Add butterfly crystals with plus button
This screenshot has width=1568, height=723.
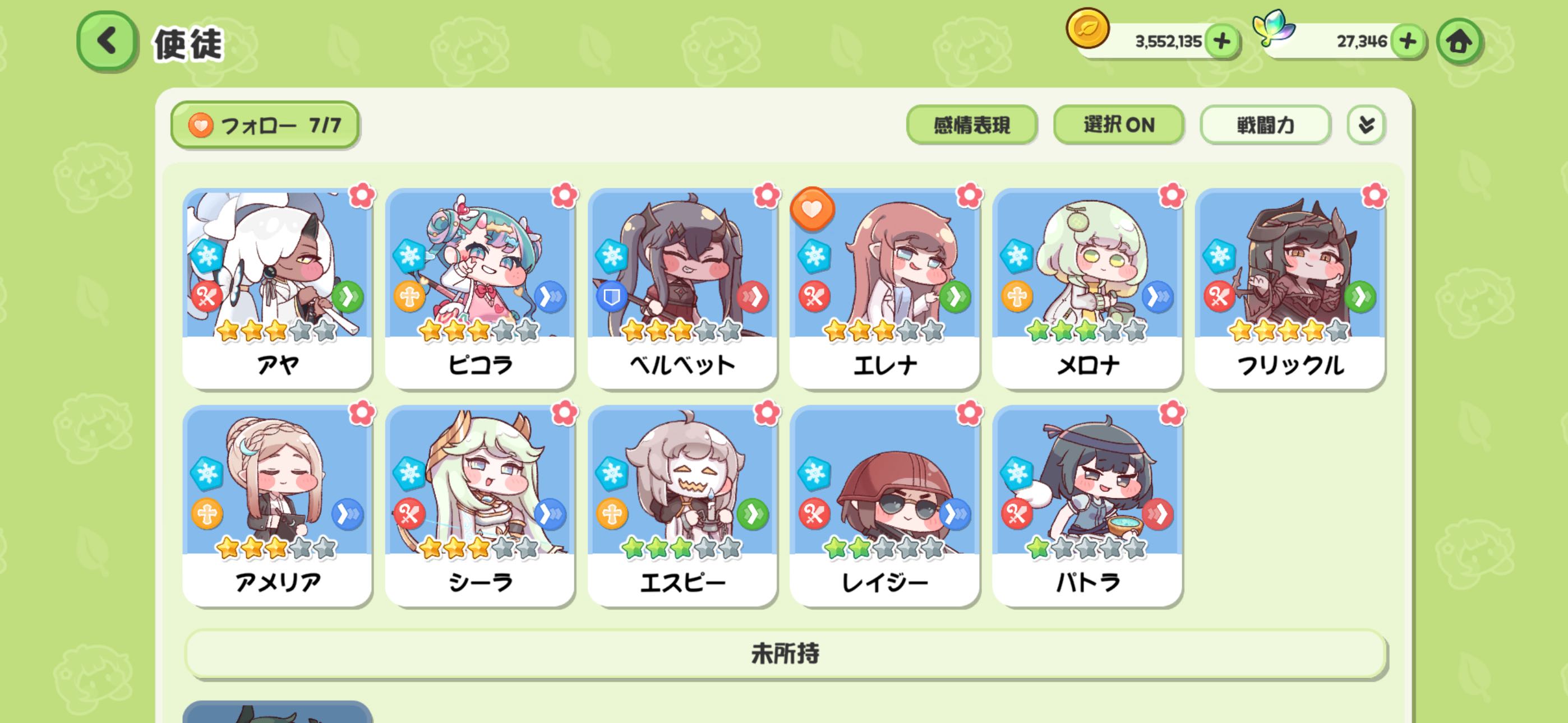click(x=1408, y=41)
